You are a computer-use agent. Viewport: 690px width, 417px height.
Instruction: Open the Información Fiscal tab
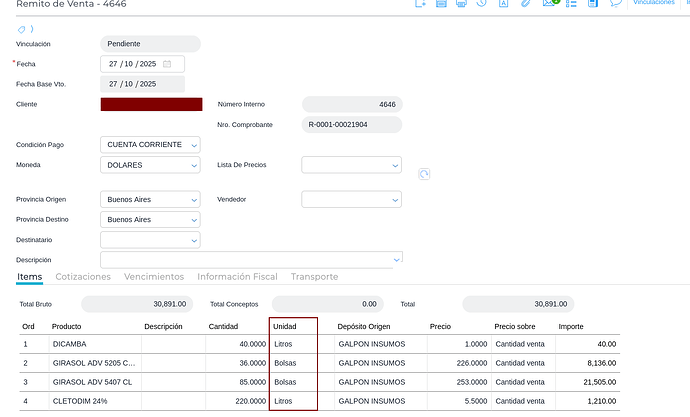click(x=237, y=277)
